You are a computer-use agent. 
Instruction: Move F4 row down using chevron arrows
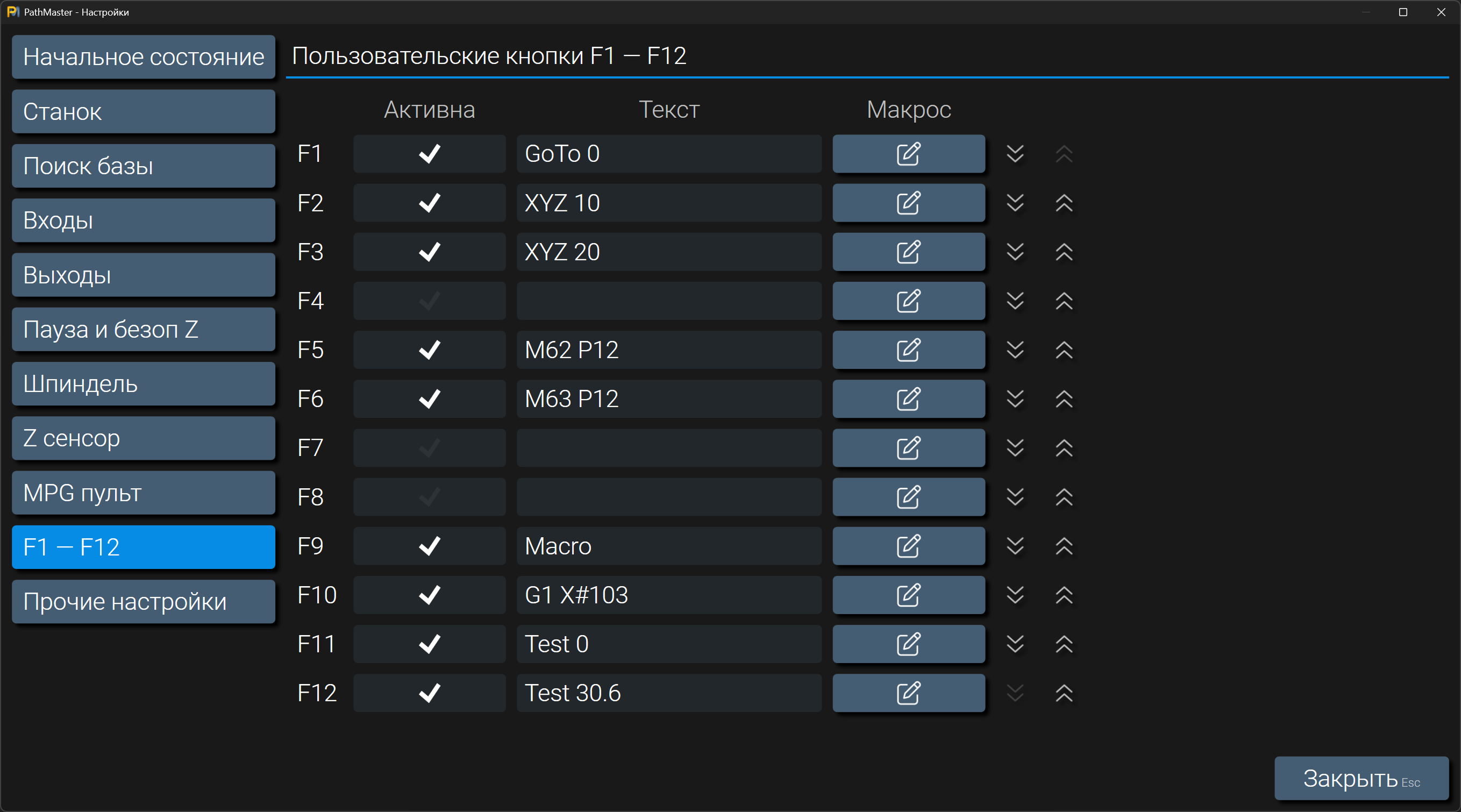pos(1015,301)
